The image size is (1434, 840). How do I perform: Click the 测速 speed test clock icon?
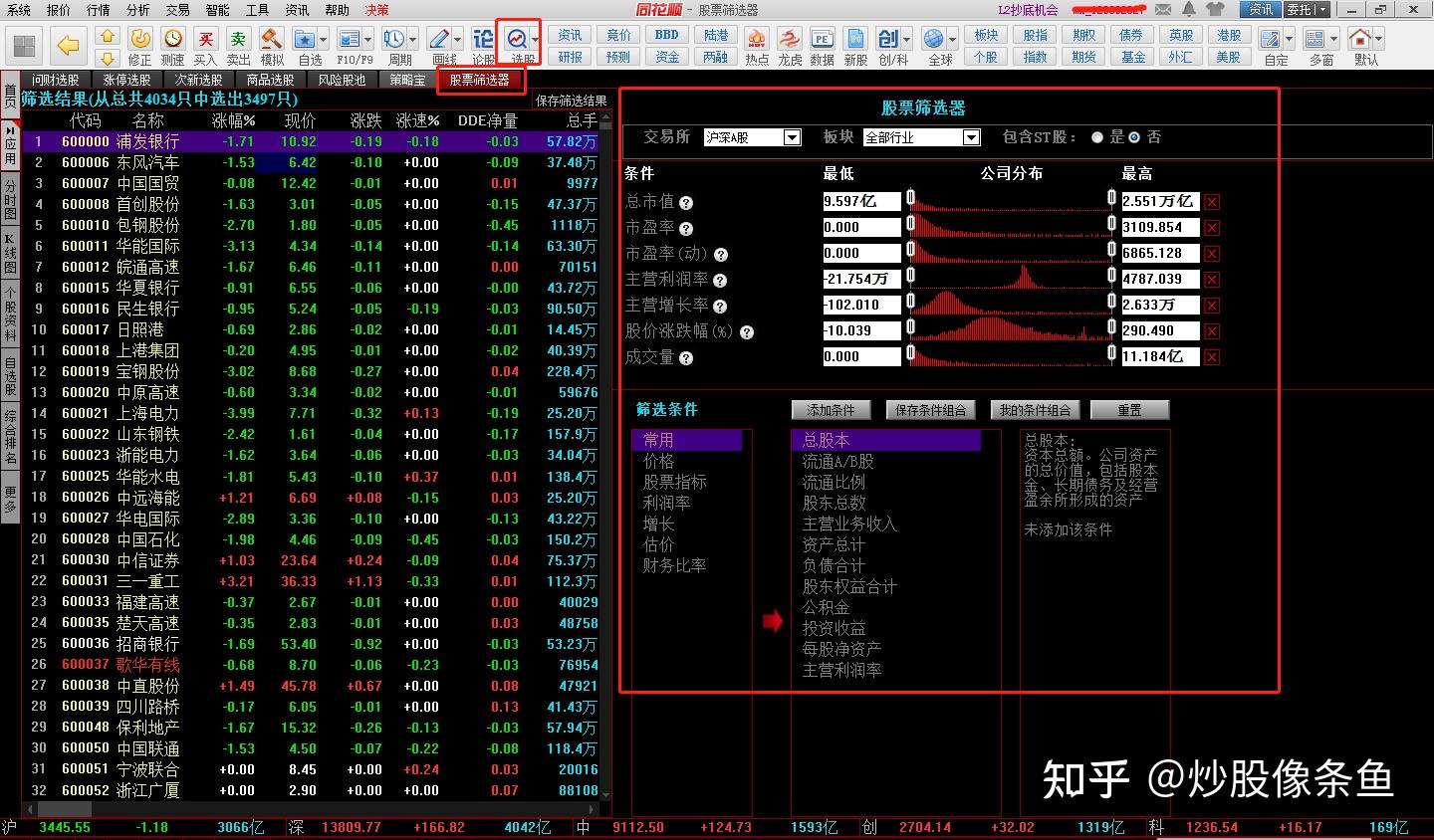pos(173,39)
